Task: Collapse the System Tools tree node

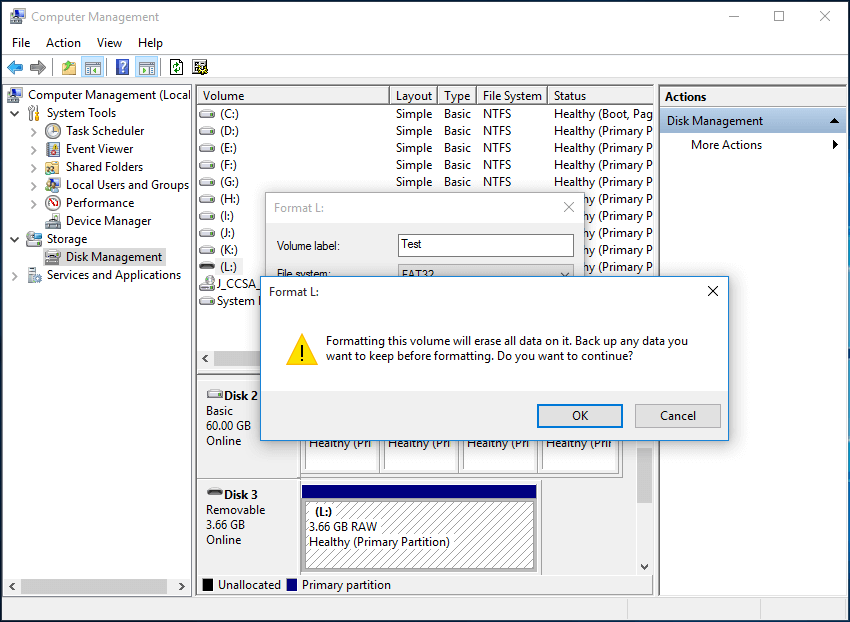Action: point(13,112)
